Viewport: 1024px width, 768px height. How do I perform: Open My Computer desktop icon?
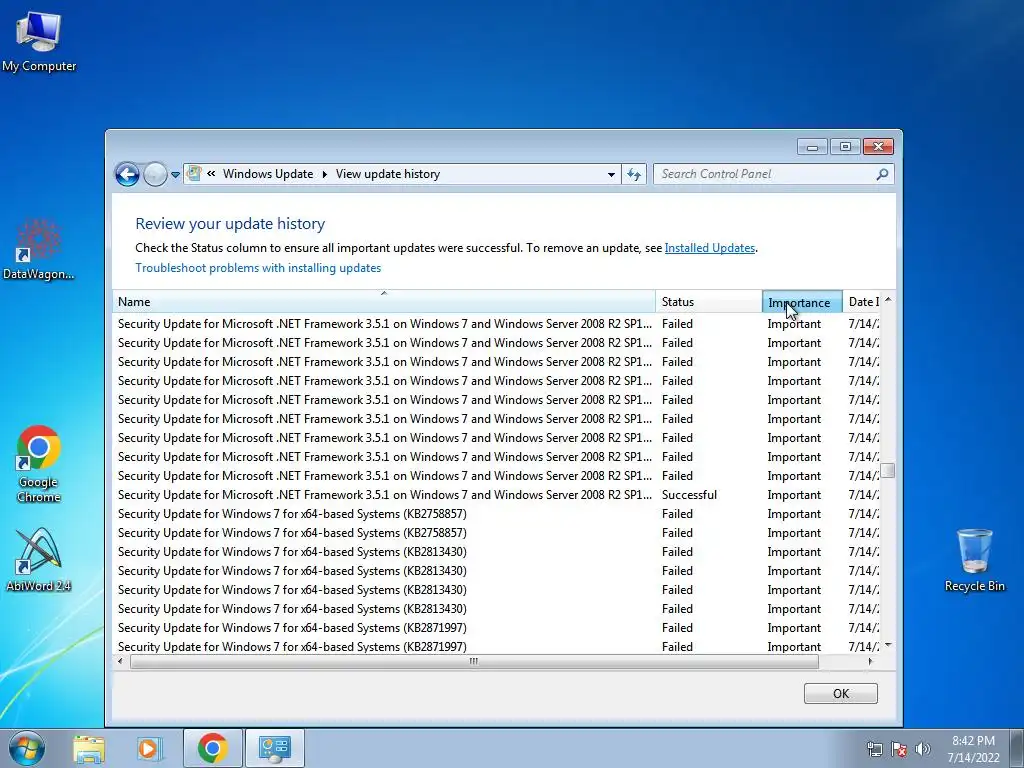click(x=39, y=42)
